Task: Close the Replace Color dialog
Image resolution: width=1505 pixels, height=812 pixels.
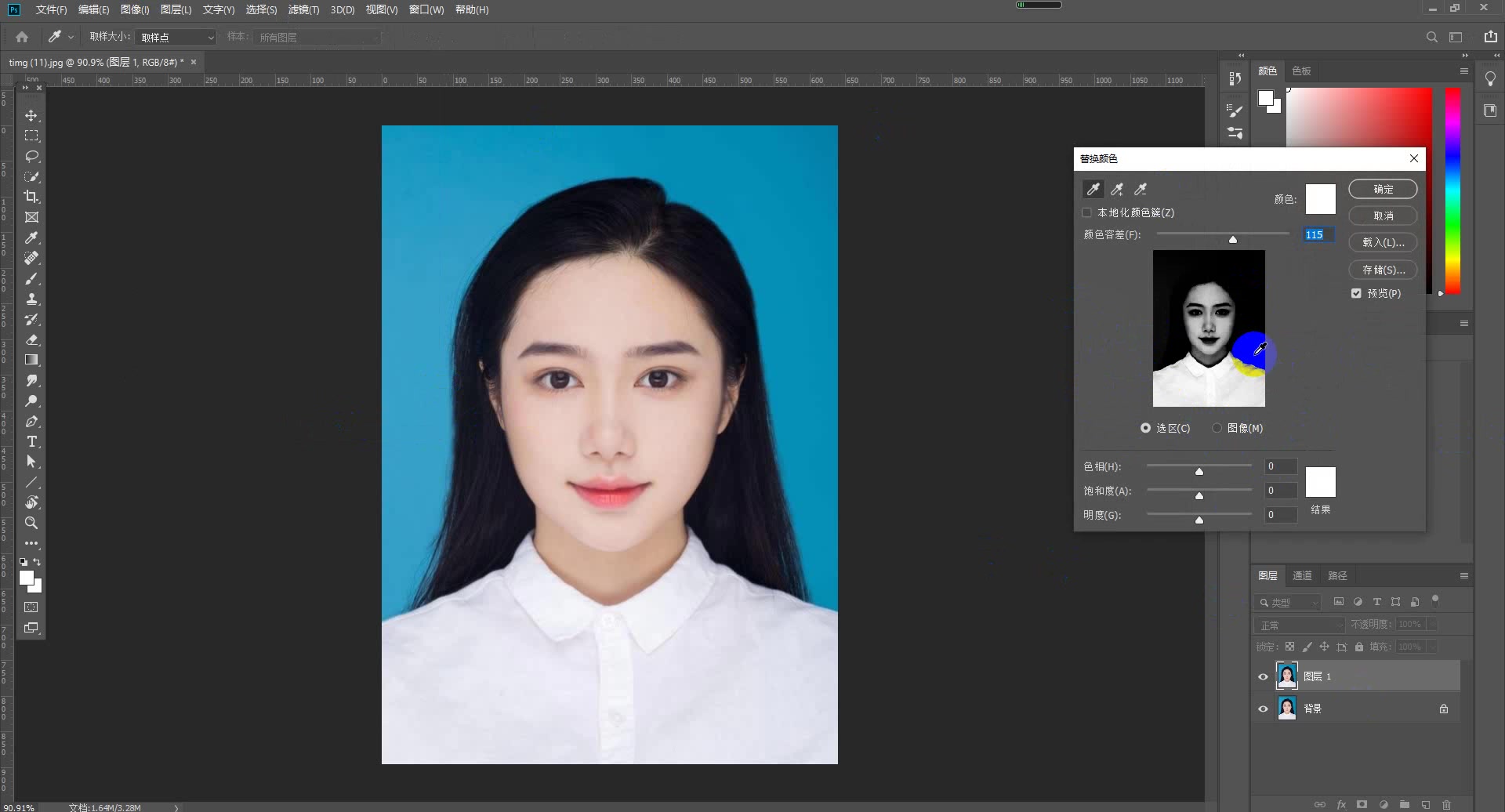Action: pos(1414,158)
